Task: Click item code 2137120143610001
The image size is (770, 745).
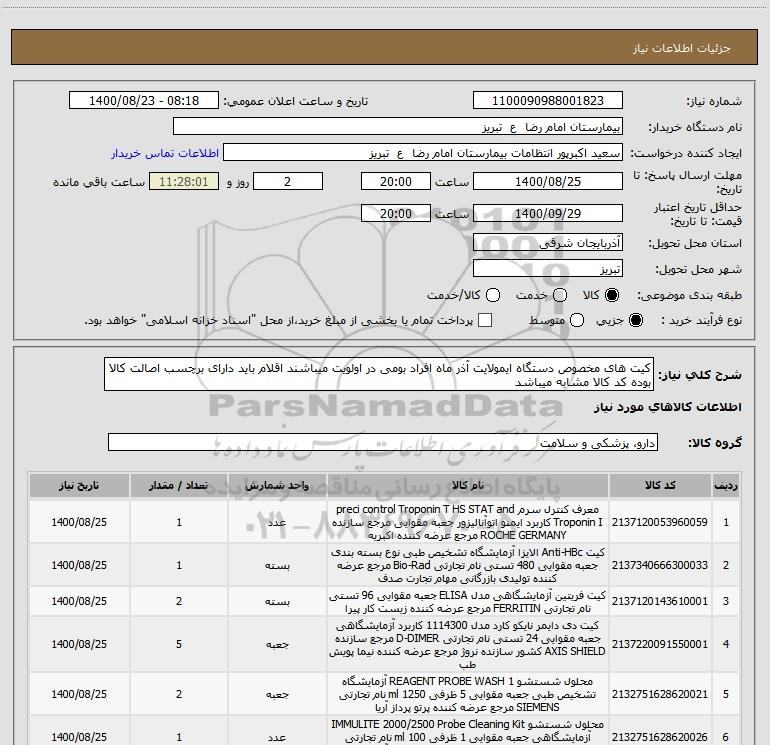Action: point(660,601)
